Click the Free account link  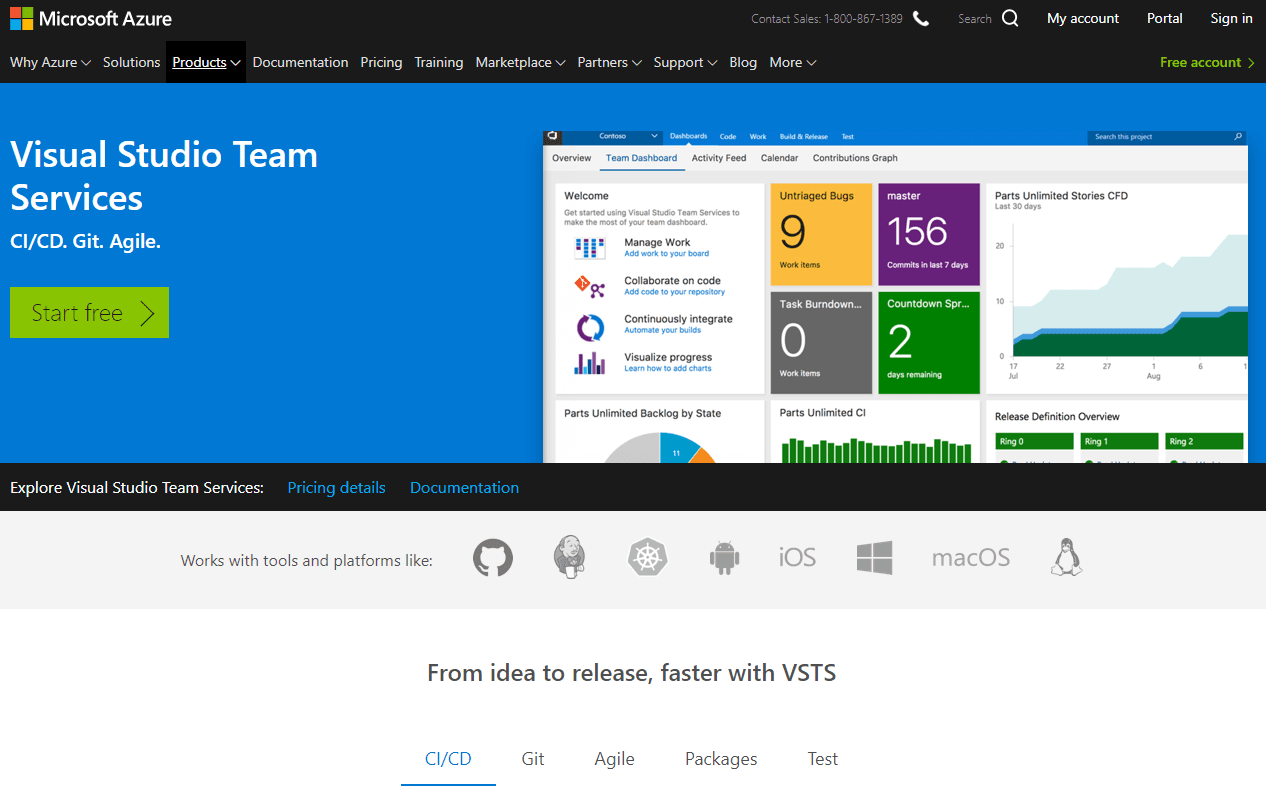1207,62
